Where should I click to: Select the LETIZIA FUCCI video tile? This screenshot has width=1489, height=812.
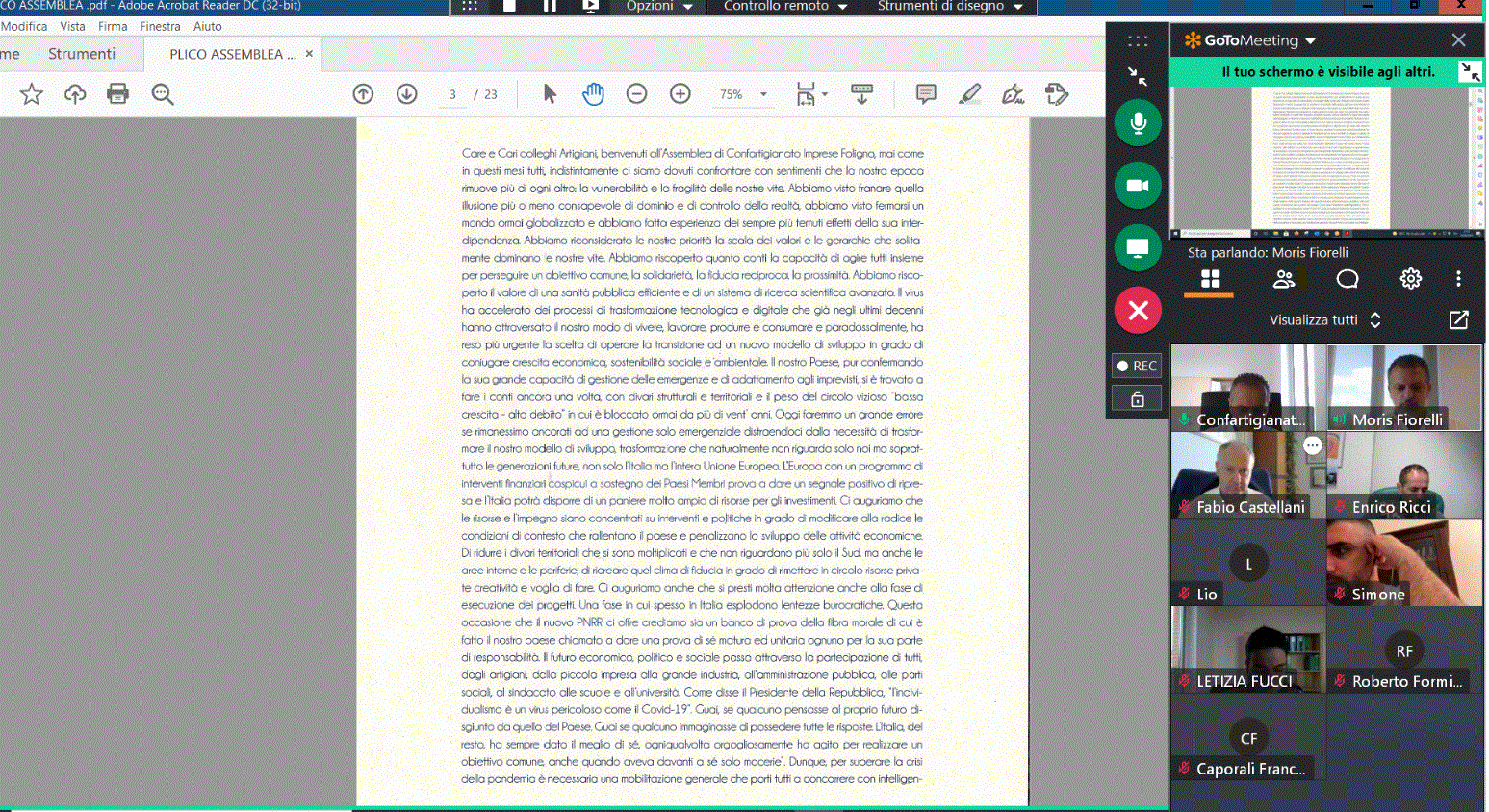(1248, 650)
